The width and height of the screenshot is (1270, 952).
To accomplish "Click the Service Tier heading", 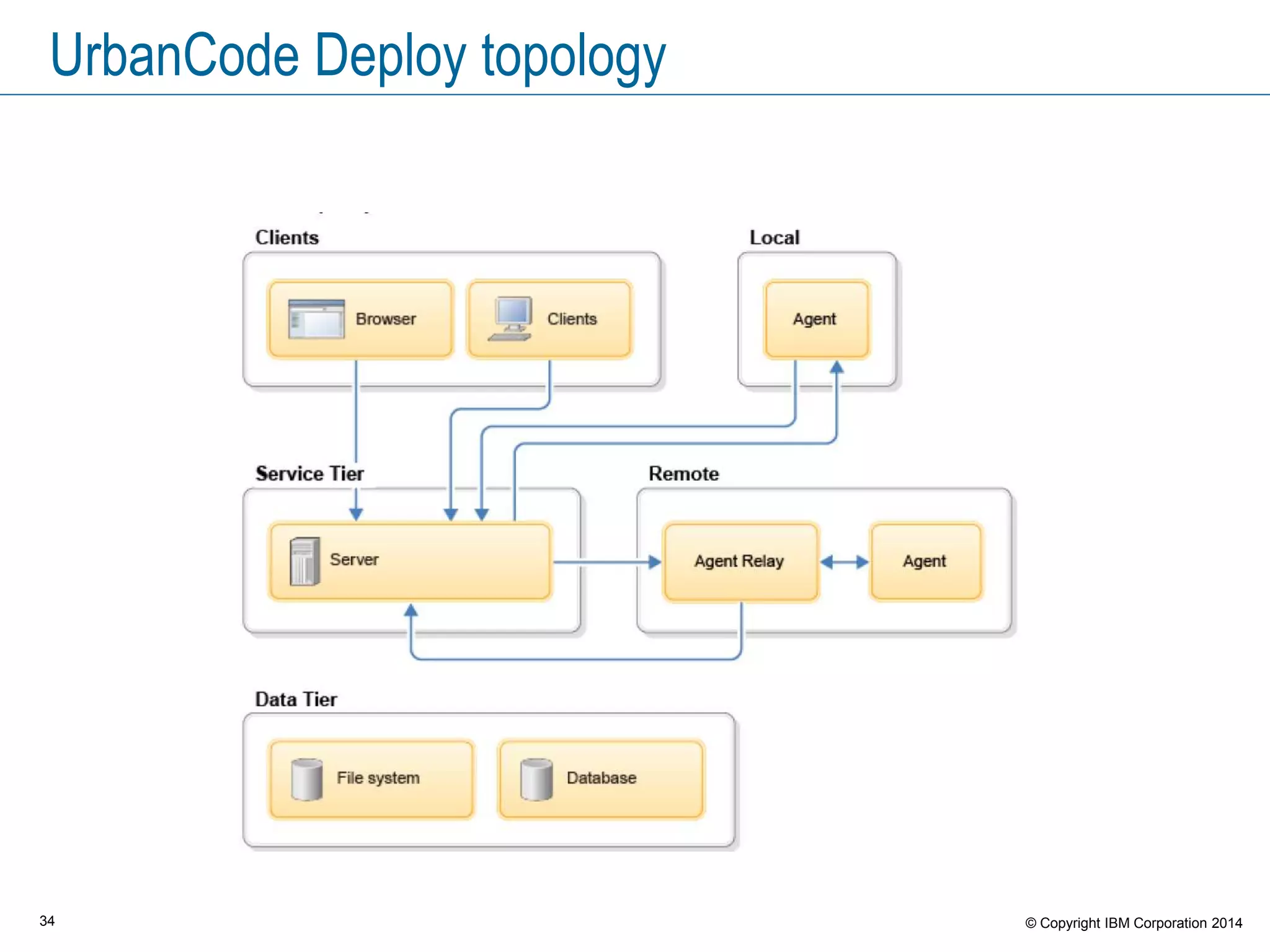I will (x=309, y=474).
